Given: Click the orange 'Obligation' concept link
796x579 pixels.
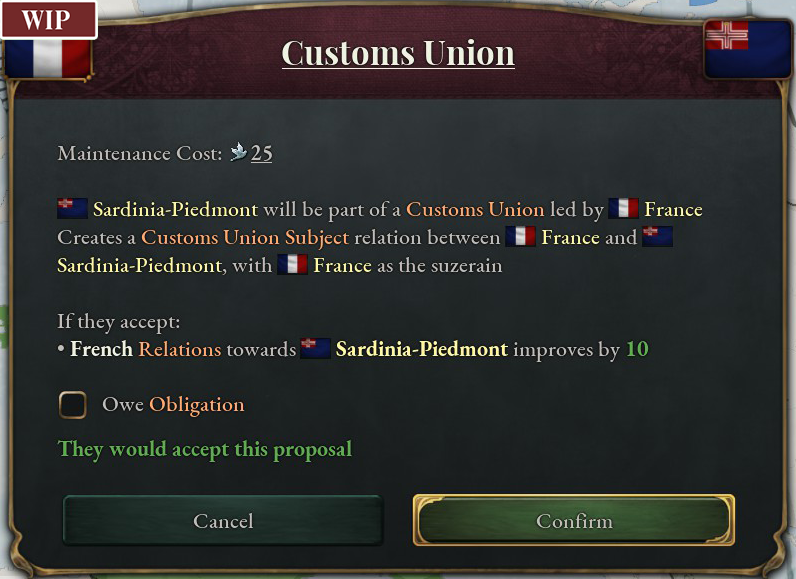Looking at the screenshot, I should point(196,405).
